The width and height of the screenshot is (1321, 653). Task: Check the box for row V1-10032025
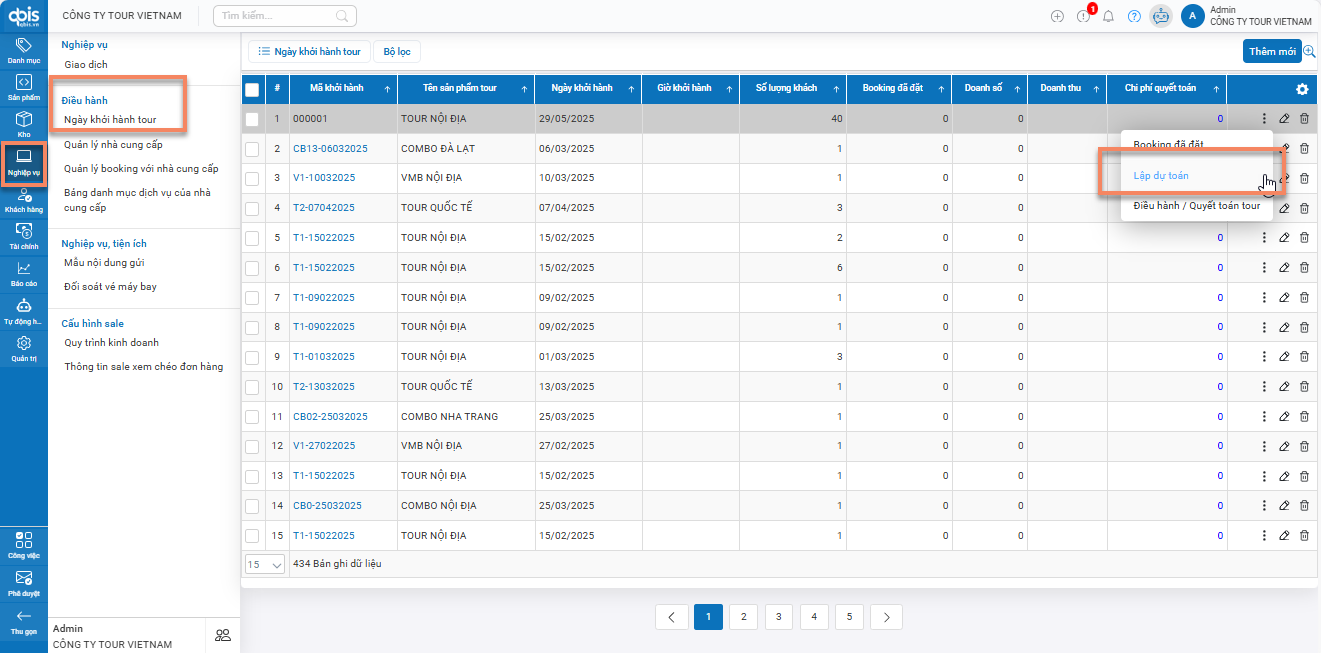click(x=252, y=178)
